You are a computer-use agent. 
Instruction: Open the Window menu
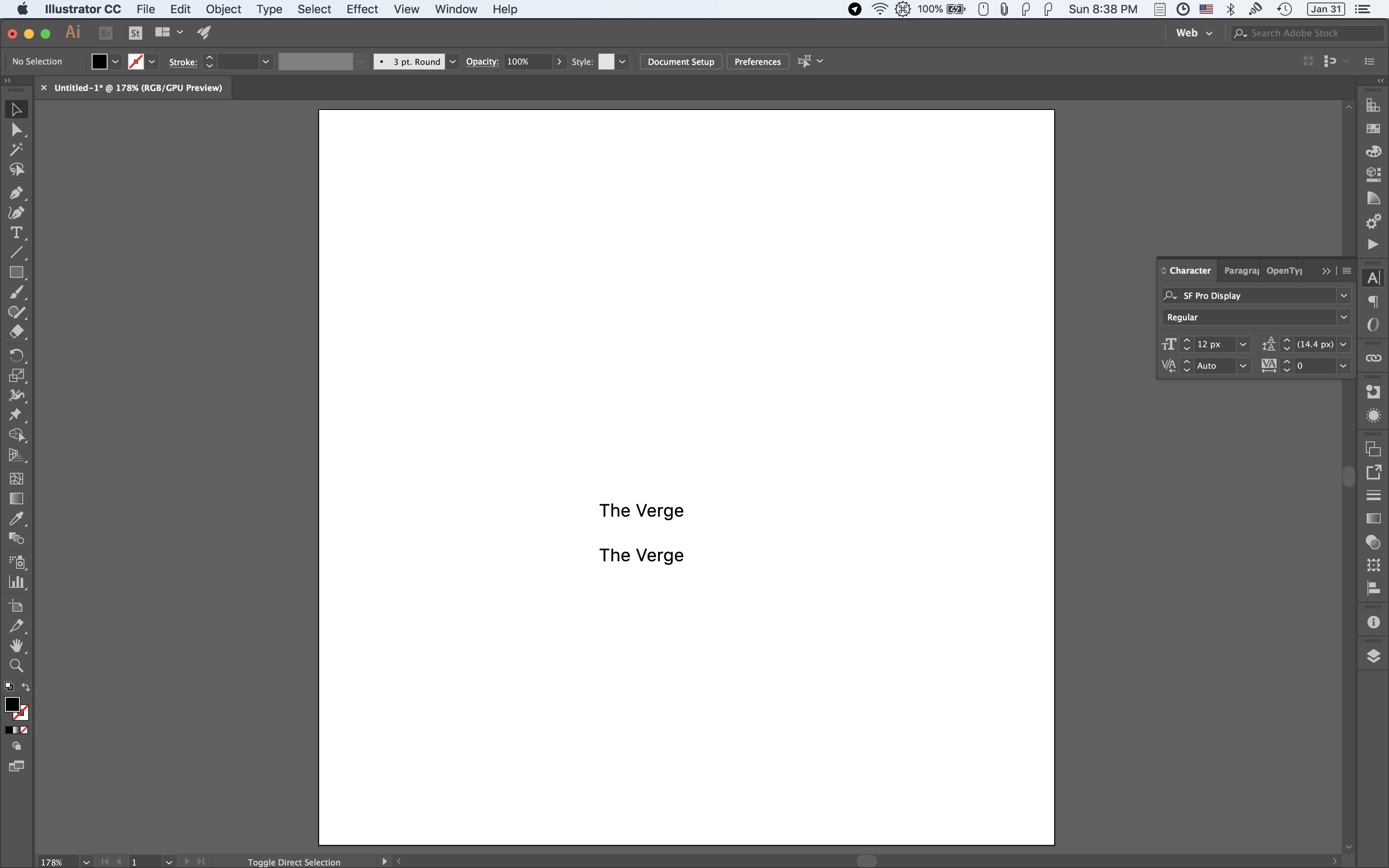point(456,9)
